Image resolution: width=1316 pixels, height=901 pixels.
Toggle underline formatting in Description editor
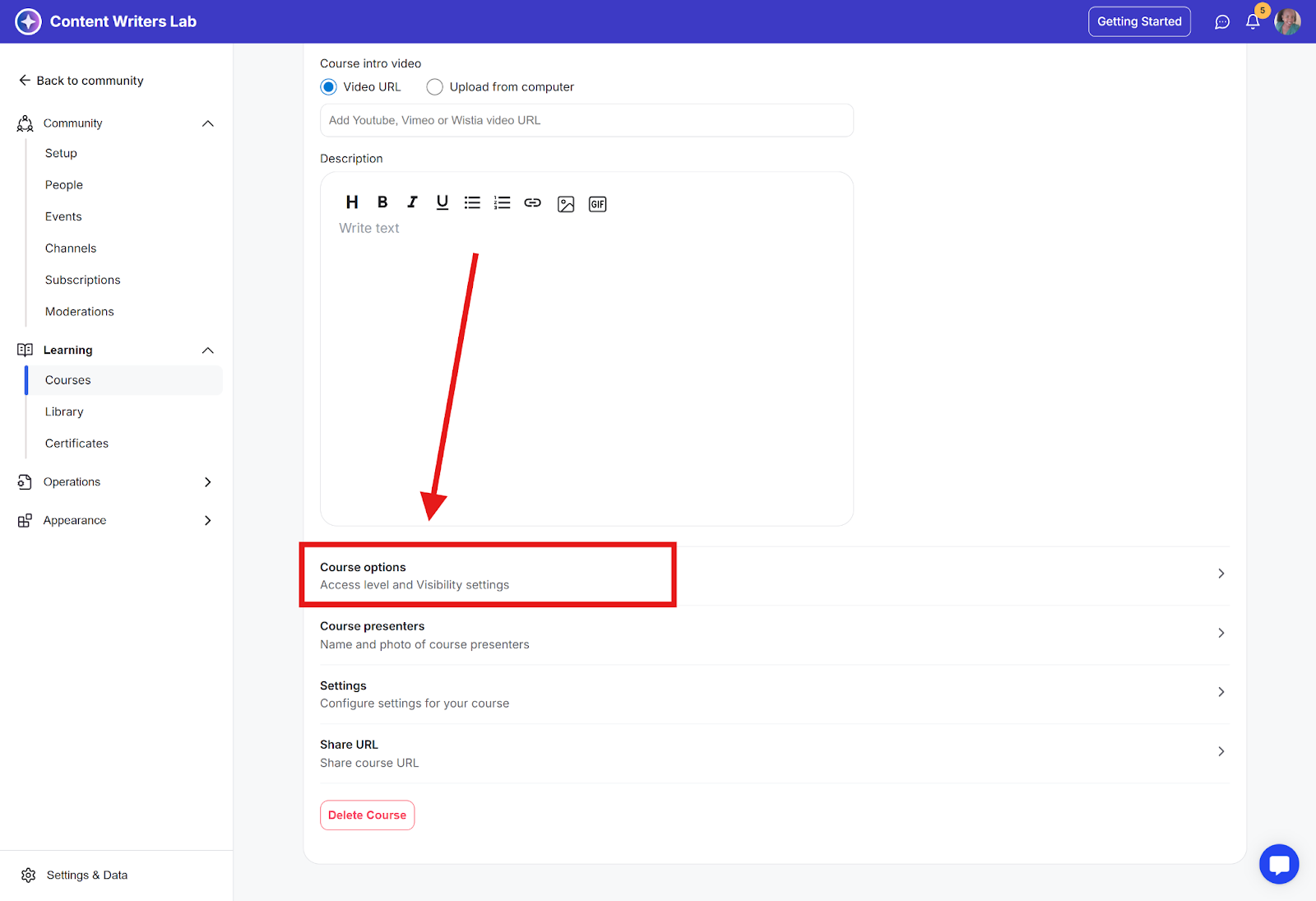pyautogui.click(x=443, y=202)
